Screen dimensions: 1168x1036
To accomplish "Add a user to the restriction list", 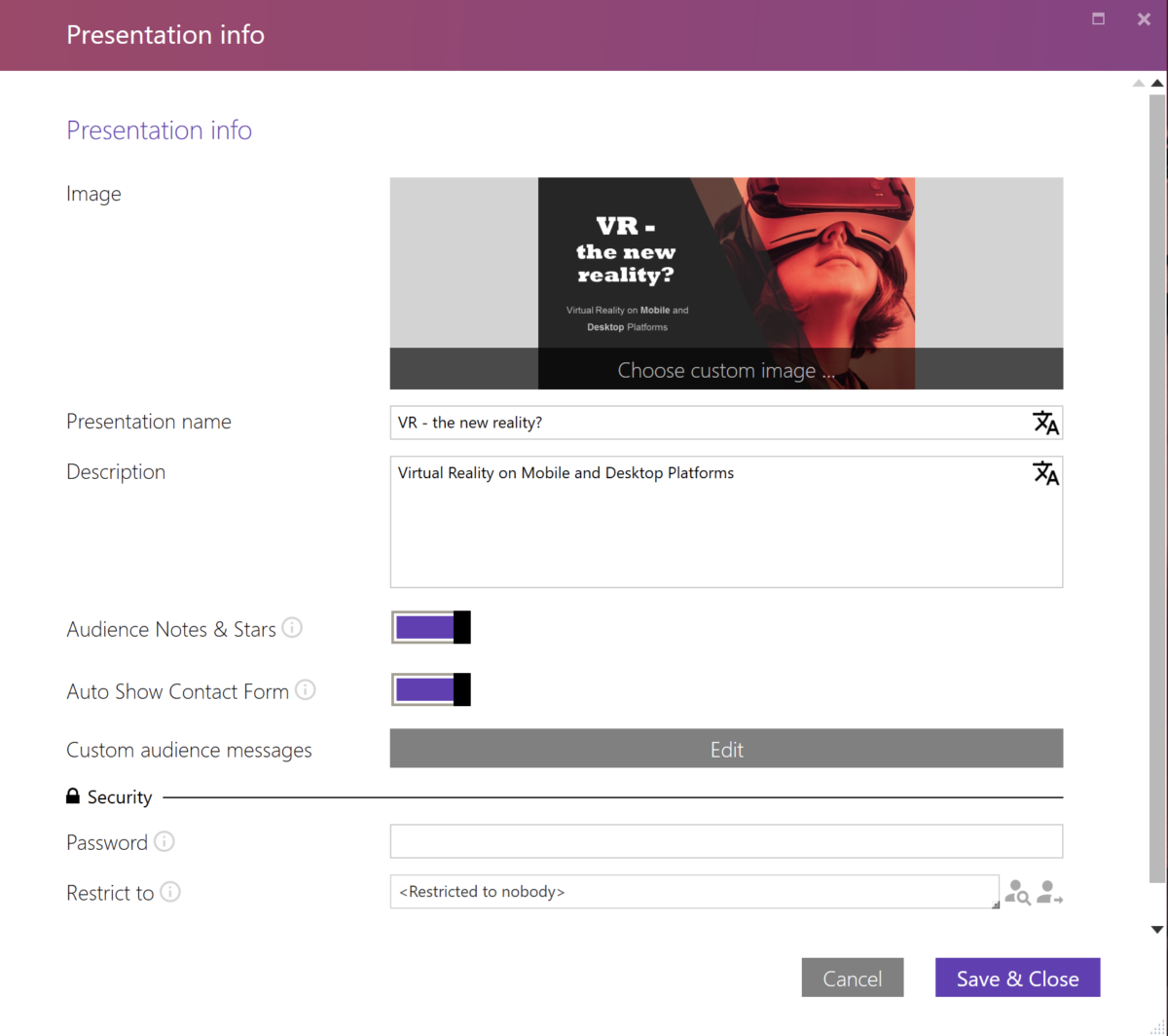I will coord(1050,892).
